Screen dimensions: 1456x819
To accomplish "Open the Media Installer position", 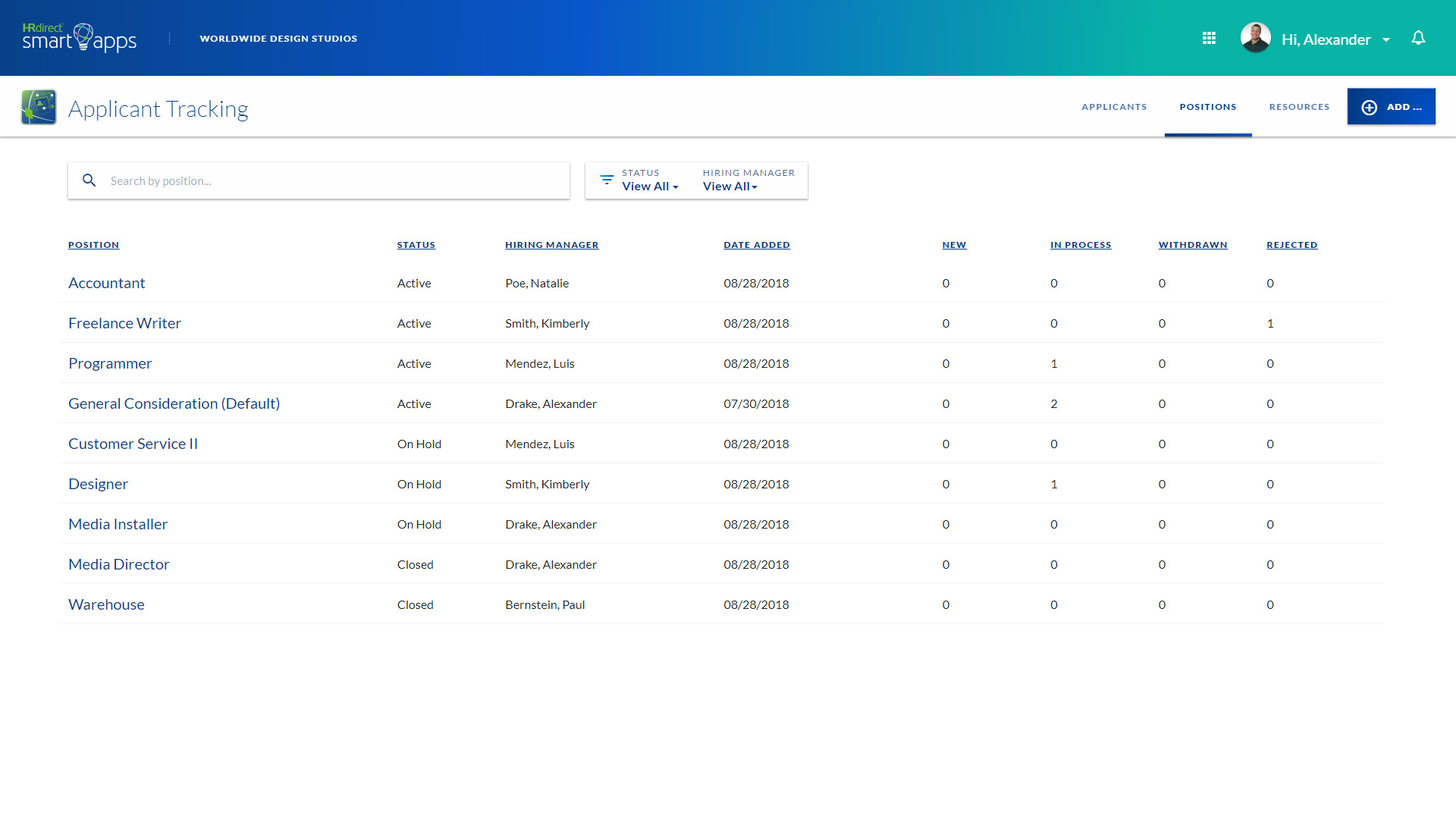I will point(118,524).
